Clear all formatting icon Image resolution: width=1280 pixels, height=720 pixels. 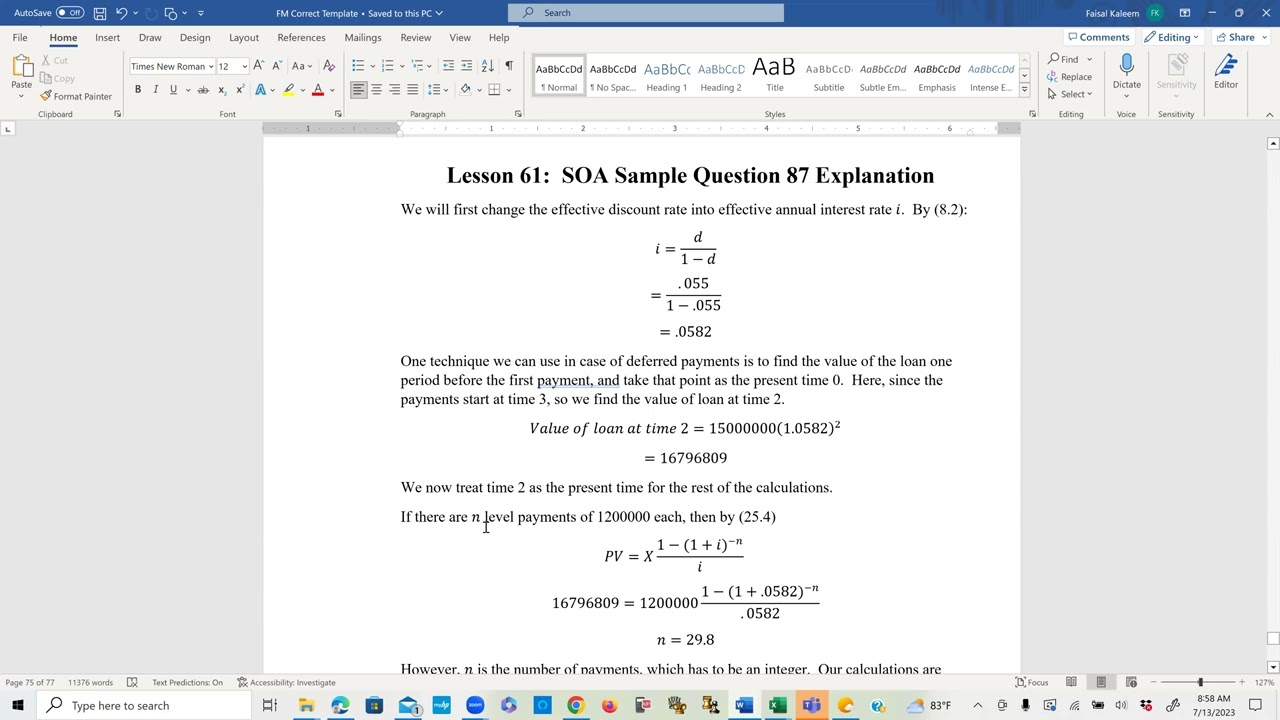pos(329,66)
